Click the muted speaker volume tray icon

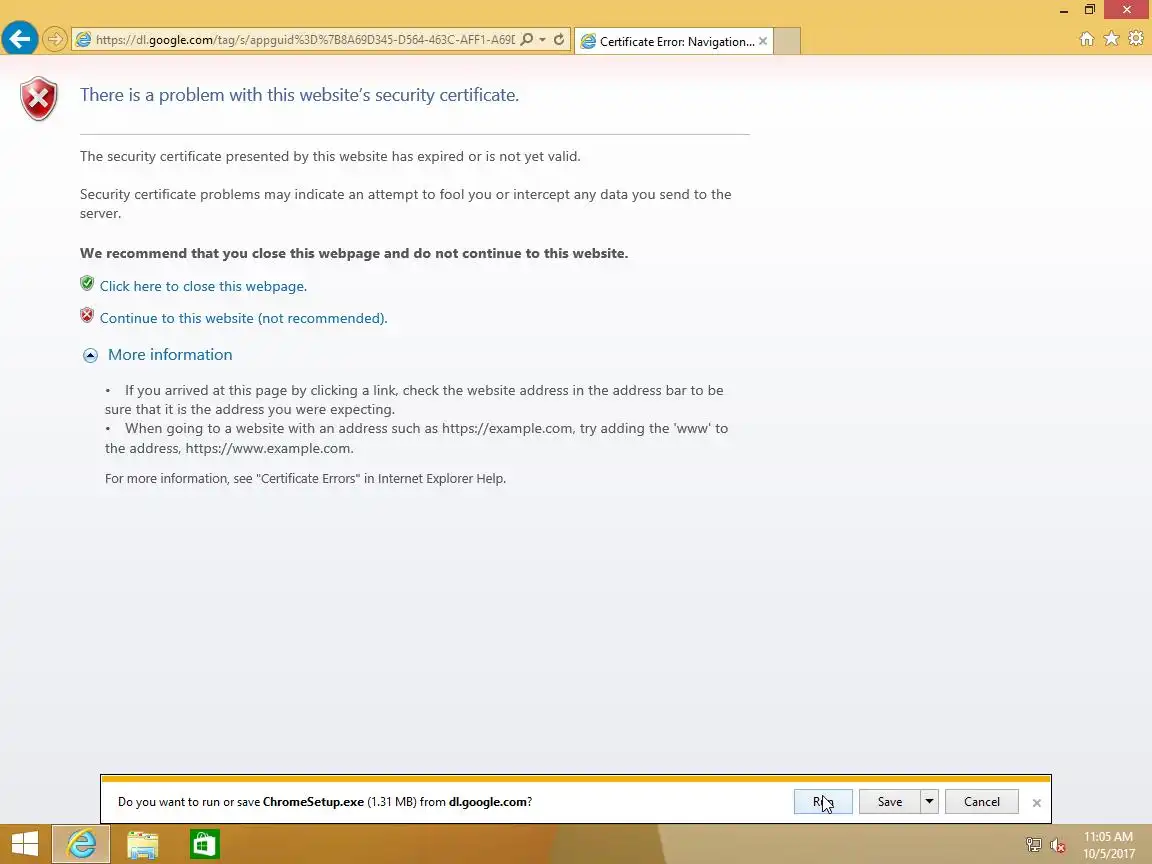[1058, 846]
